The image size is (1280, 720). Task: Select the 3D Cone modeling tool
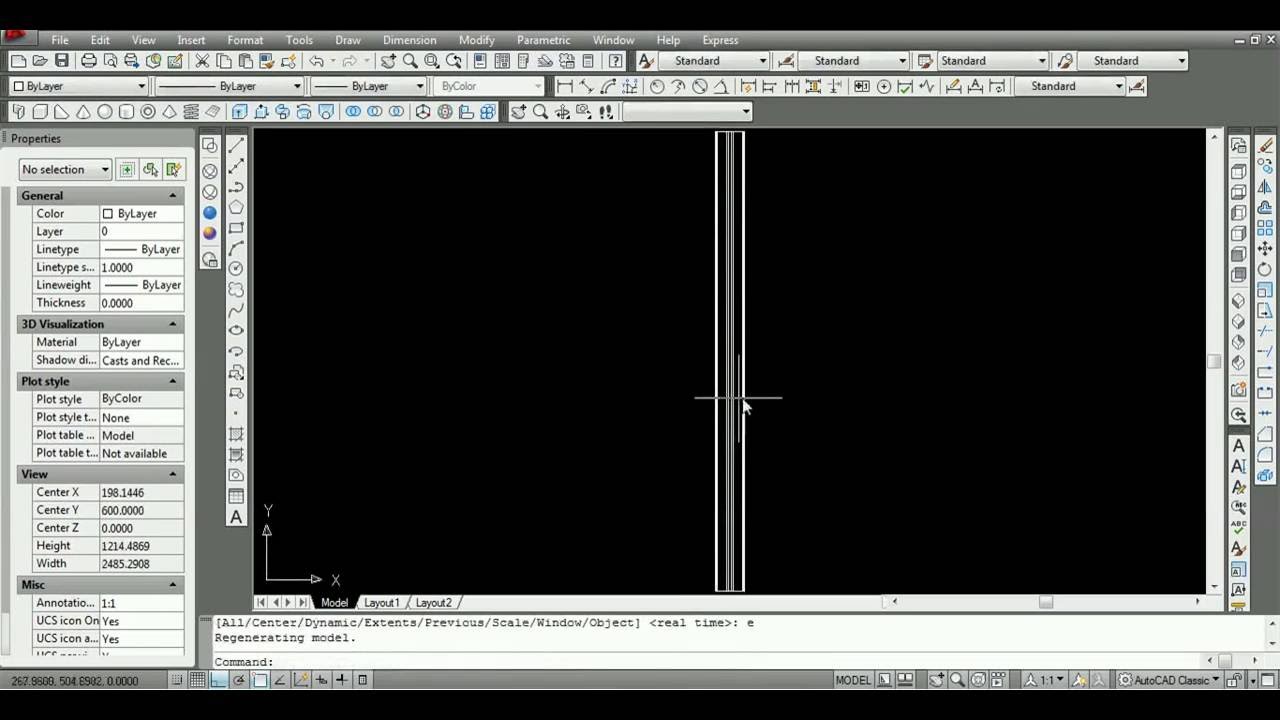point(83,112)
